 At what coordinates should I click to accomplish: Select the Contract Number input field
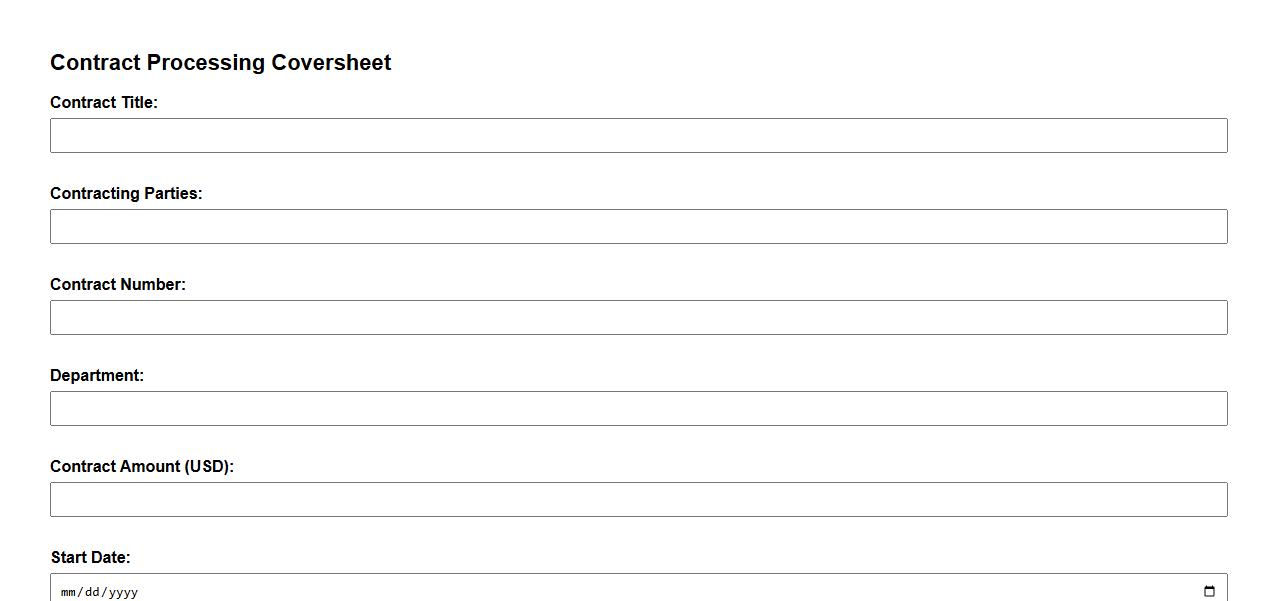pyautogui.click(x=638, y=318)
